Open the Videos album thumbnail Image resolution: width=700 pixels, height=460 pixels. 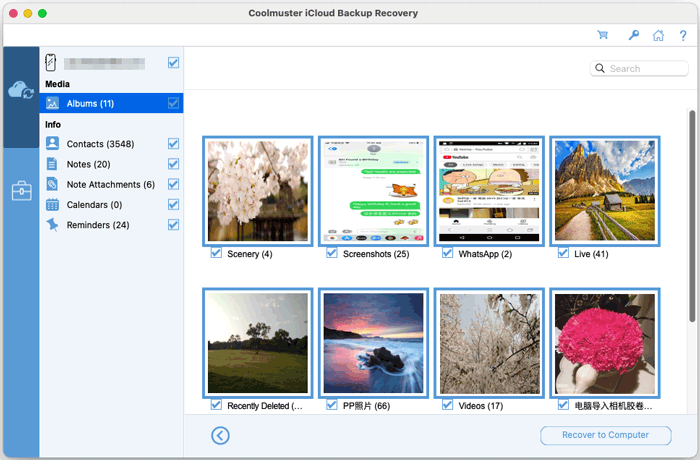click(x=489, y=343)
